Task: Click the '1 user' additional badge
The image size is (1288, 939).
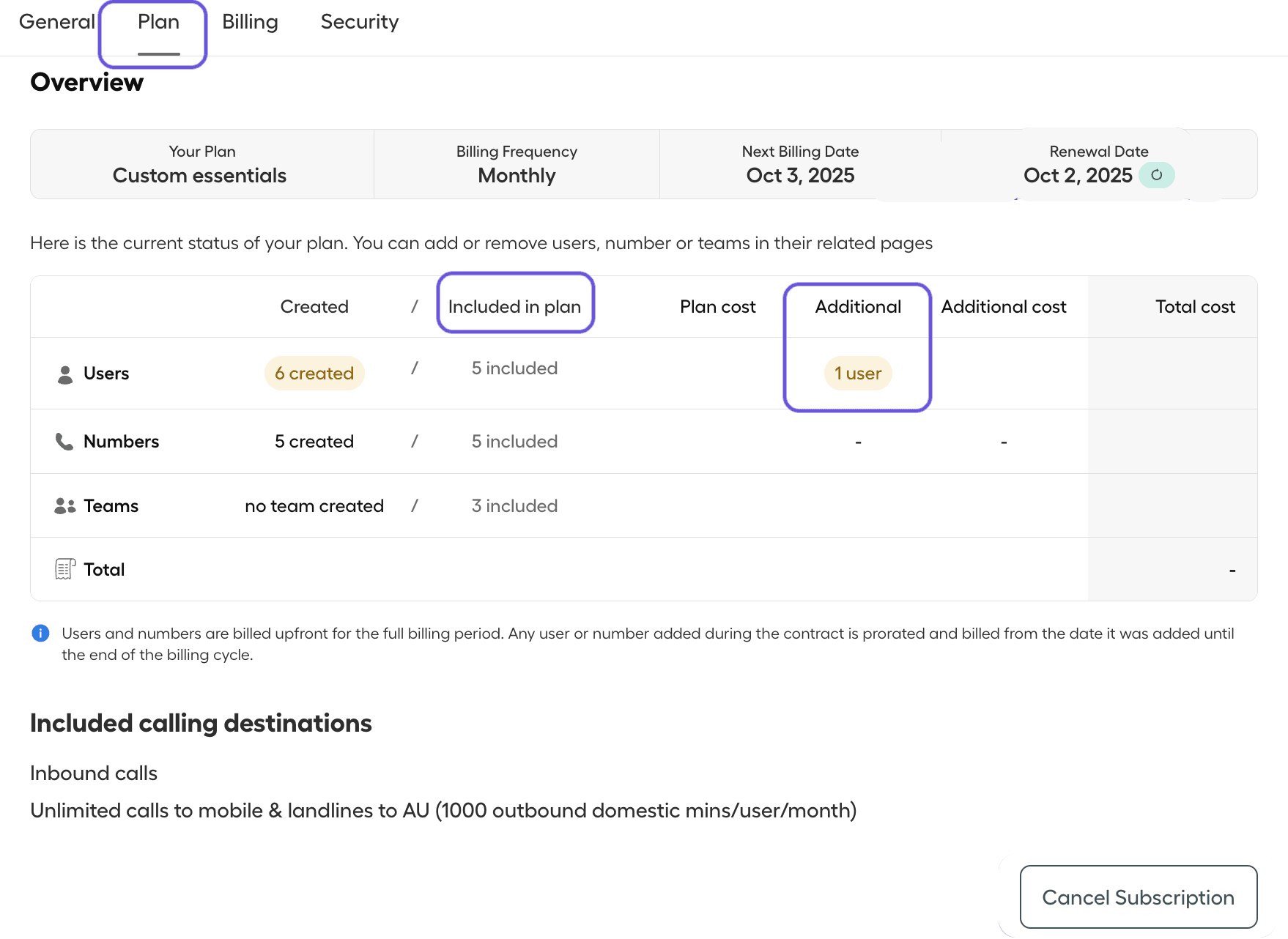Action: pyautogui.click(x=858, y=374)
